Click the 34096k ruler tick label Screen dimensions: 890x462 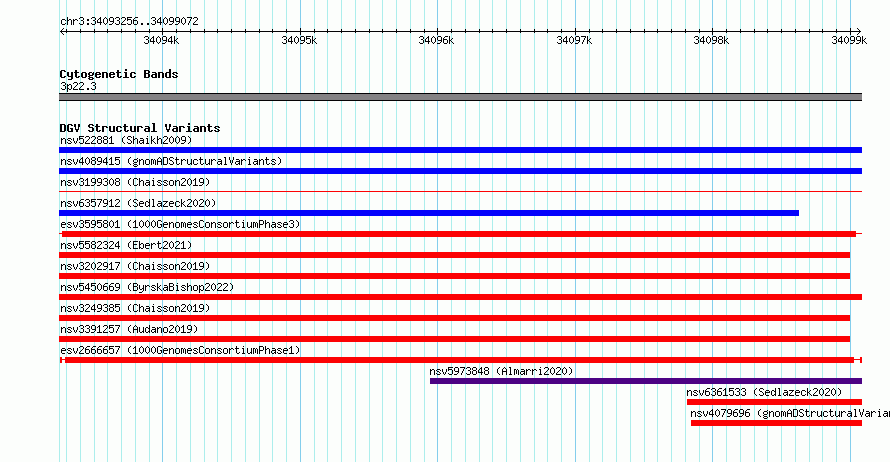point(436,40)
